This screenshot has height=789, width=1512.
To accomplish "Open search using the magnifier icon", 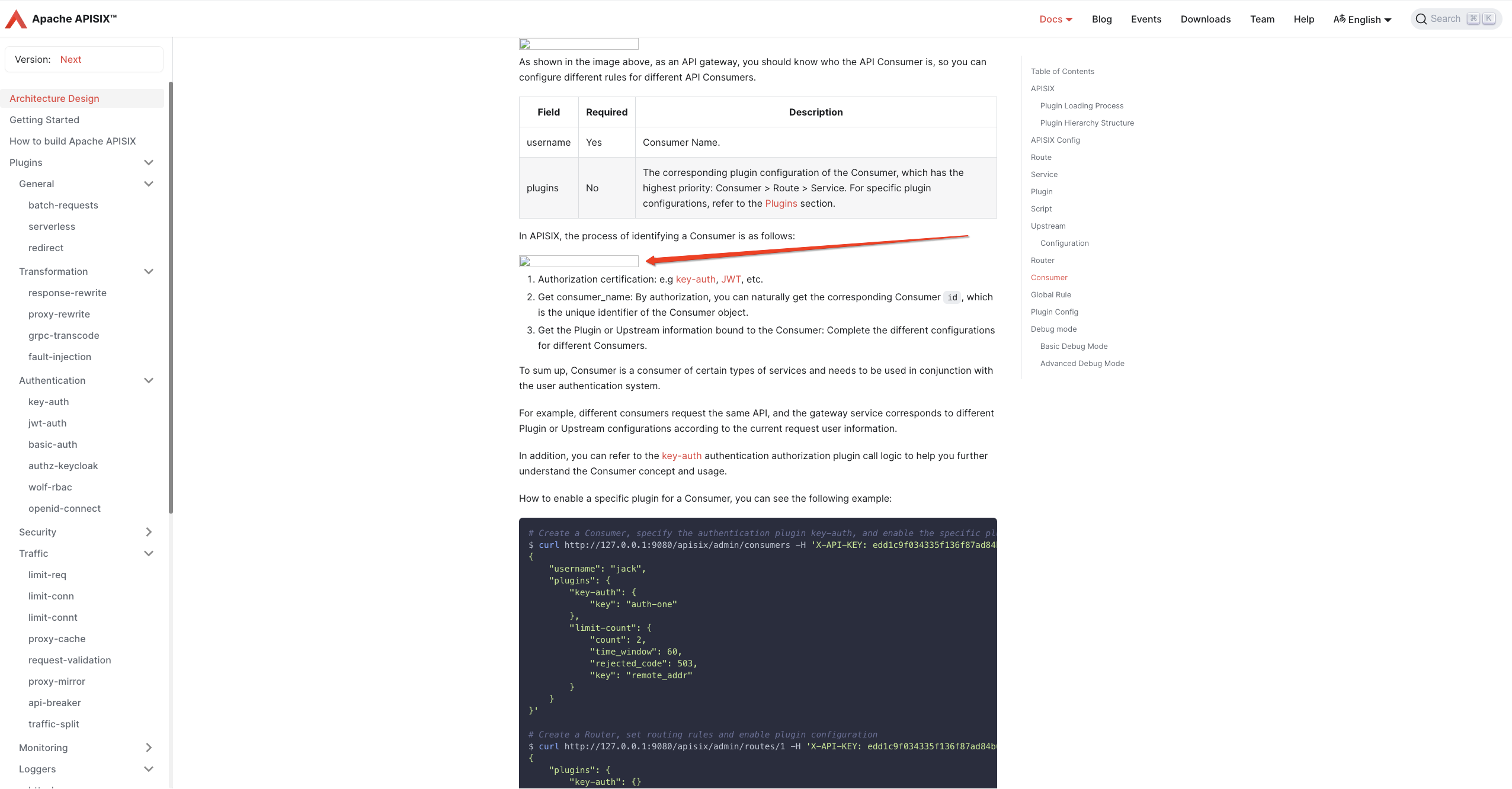I will tap(1421, 18).
